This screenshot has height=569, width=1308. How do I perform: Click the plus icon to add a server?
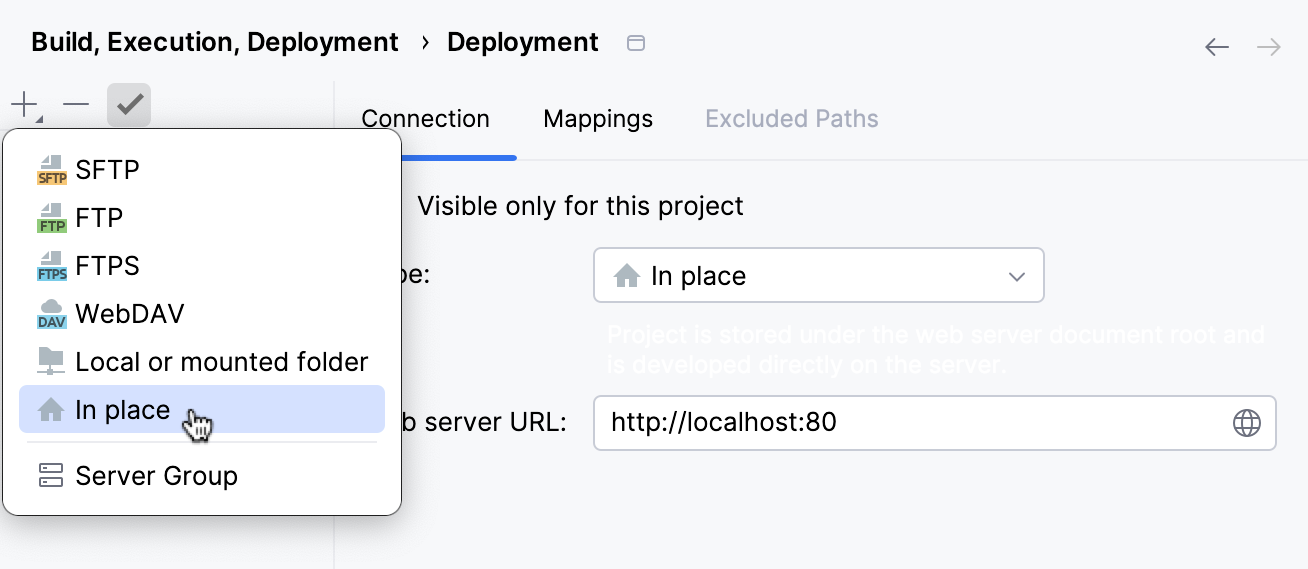(24, 104)
